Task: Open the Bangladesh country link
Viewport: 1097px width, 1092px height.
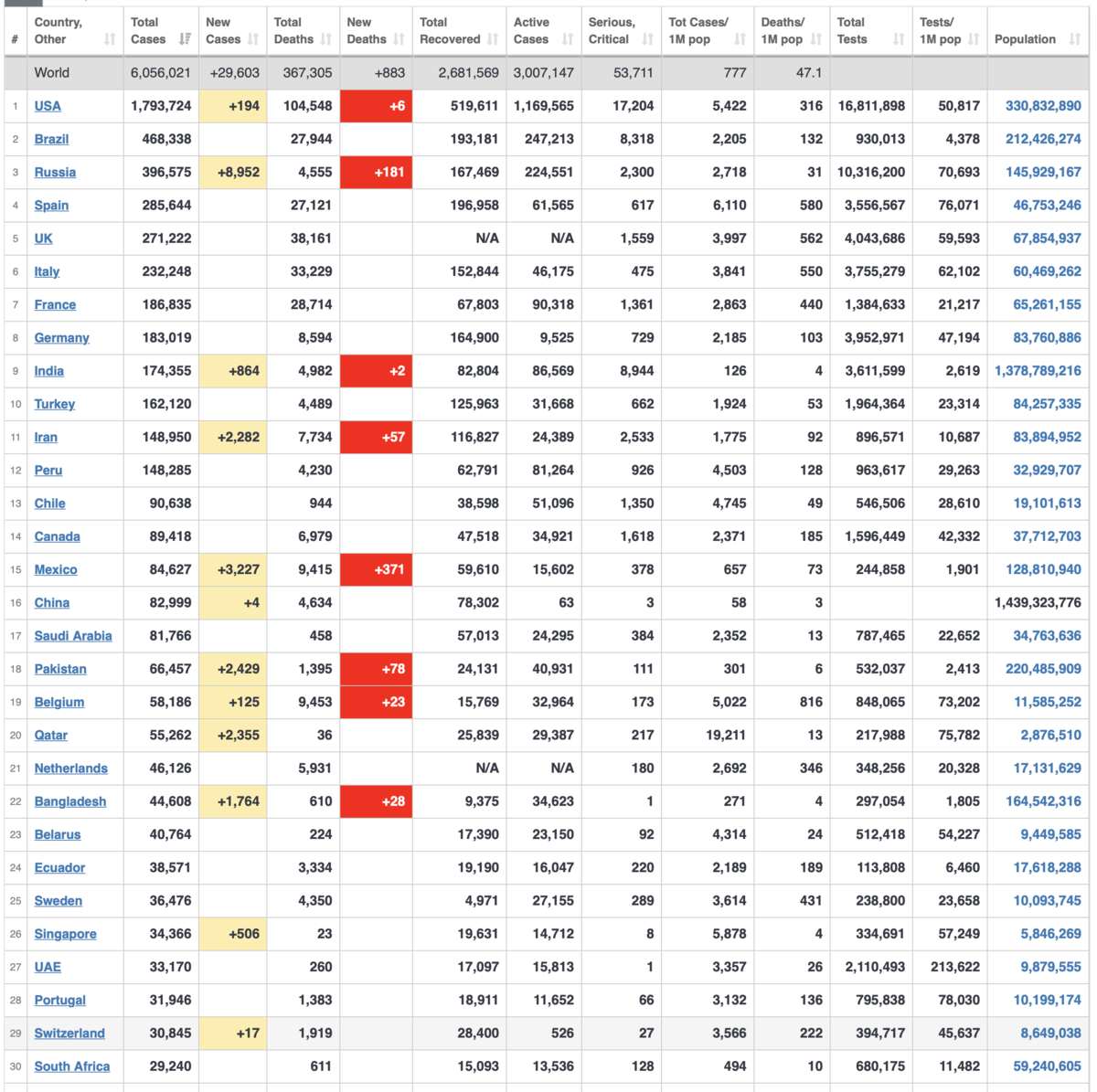Action: click(70, 801)
